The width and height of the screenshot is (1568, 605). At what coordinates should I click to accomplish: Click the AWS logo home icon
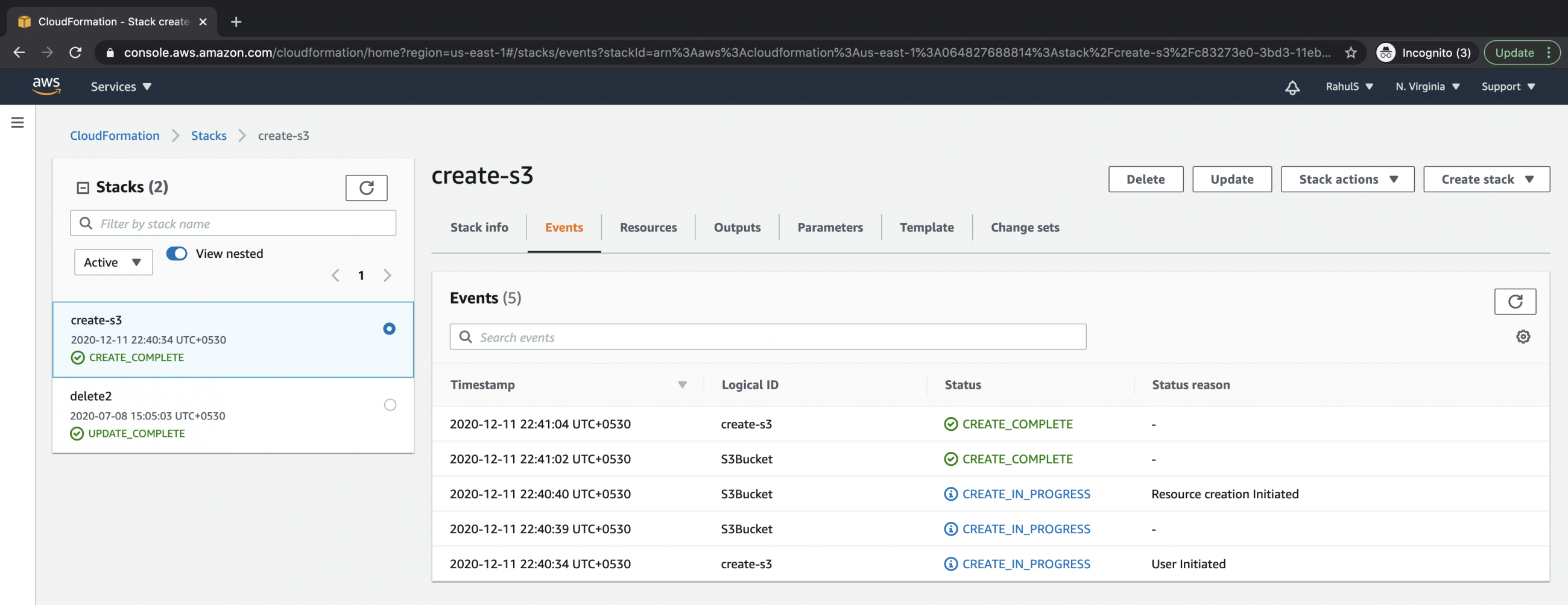tap(46, 86)
